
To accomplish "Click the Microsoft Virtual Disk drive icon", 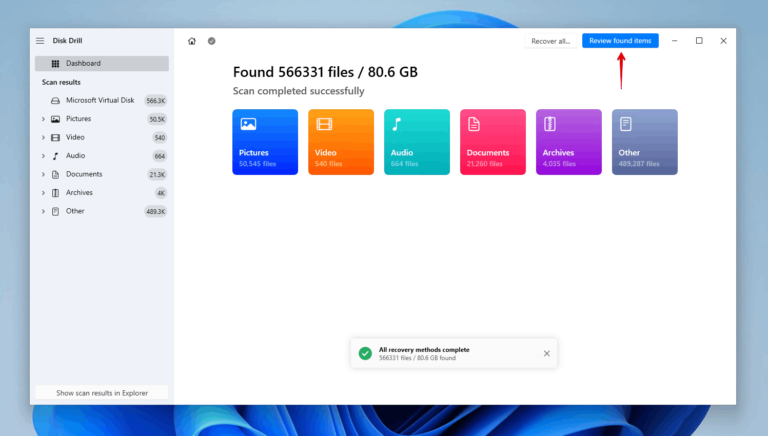I will [x=55, y=100].
